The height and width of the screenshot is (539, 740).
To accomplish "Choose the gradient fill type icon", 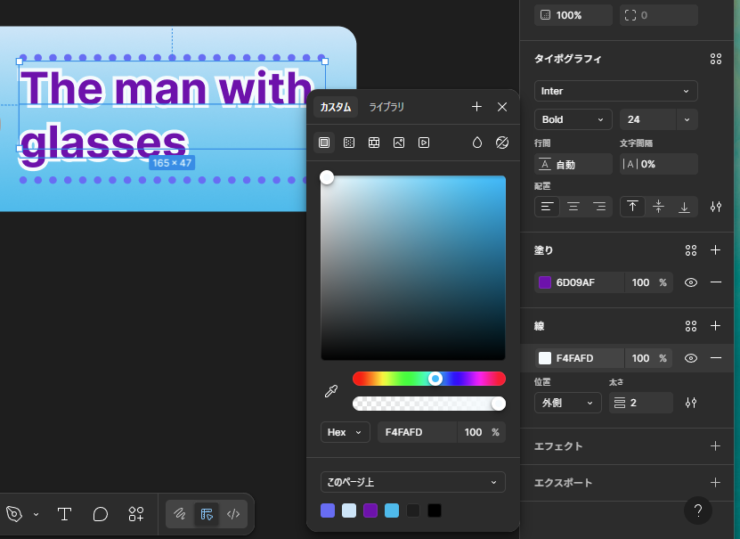I will (349, 143).
